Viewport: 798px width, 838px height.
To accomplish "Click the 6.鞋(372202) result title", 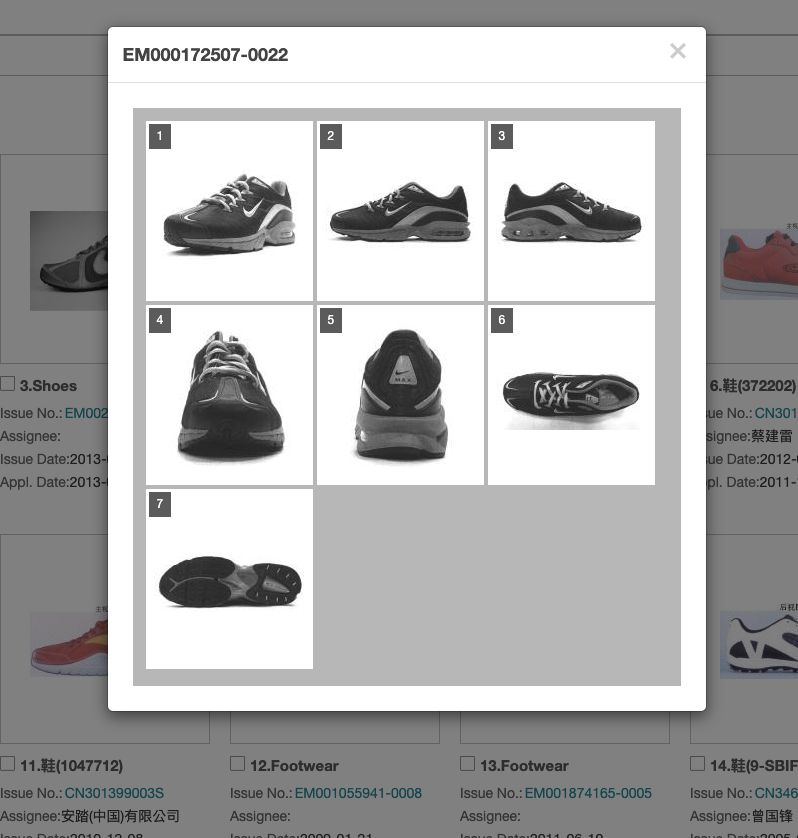I will point(753,386).
